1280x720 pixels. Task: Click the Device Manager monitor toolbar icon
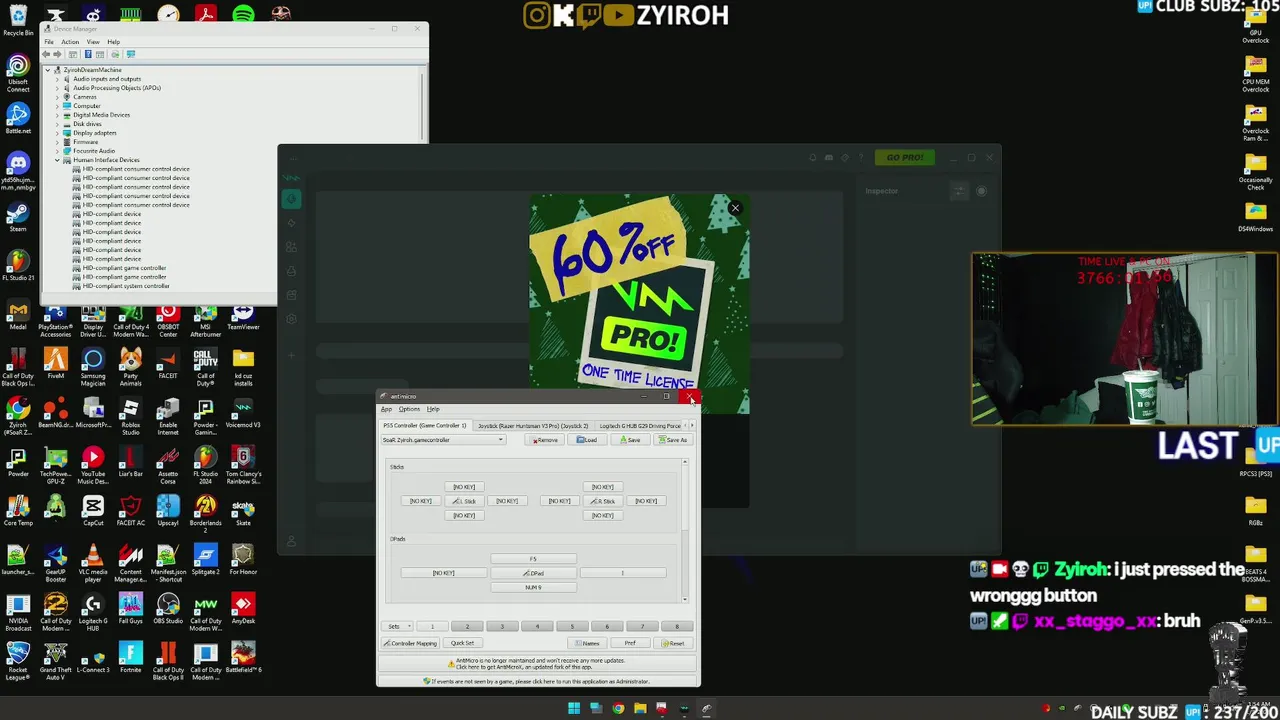click(x=130, y=54)
